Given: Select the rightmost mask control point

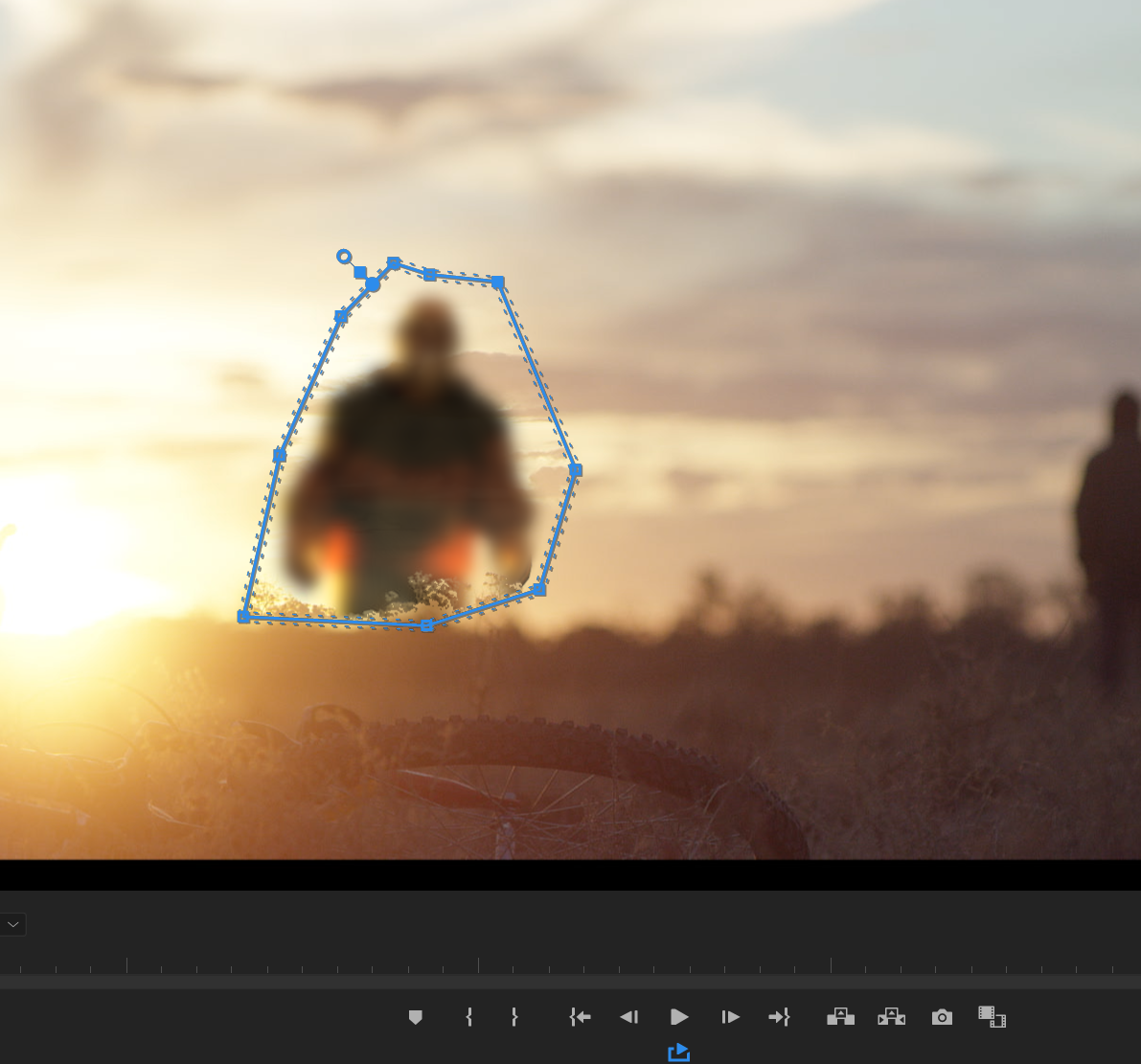Looking at the screenshot, I should click(x=578, y=469).
